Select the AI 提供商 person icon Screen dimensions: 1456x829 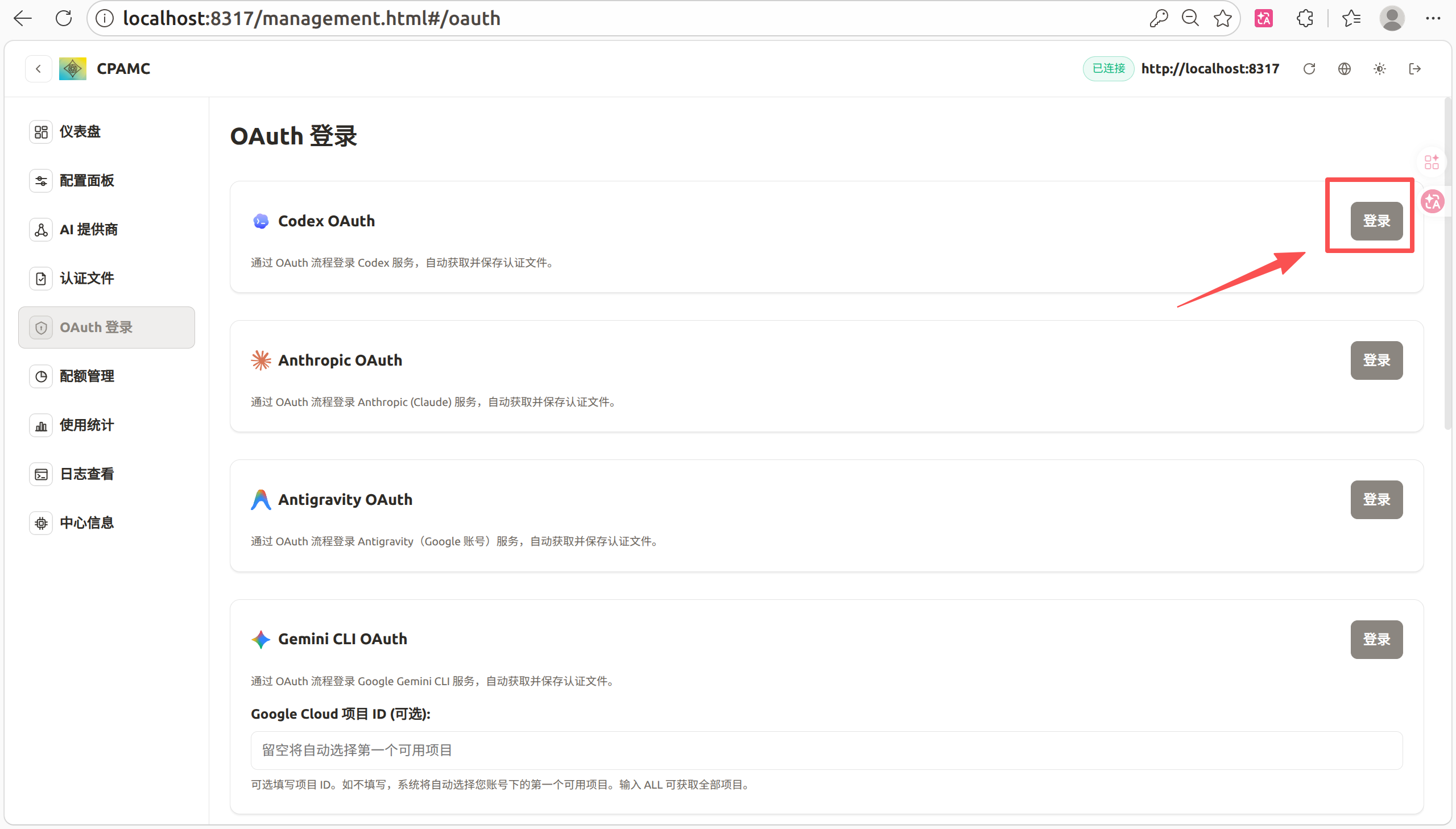tap(40, 230)
